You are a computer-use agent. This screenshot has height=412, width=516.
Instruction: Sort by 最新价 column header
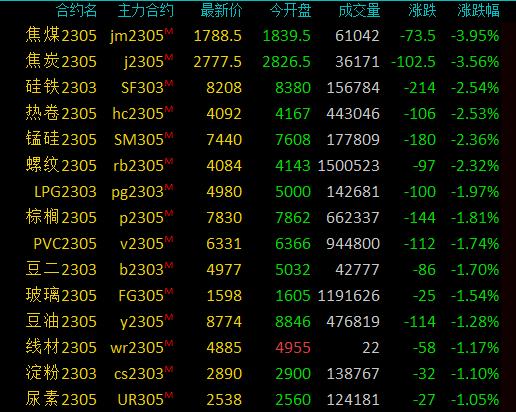(x=221, y=10)
